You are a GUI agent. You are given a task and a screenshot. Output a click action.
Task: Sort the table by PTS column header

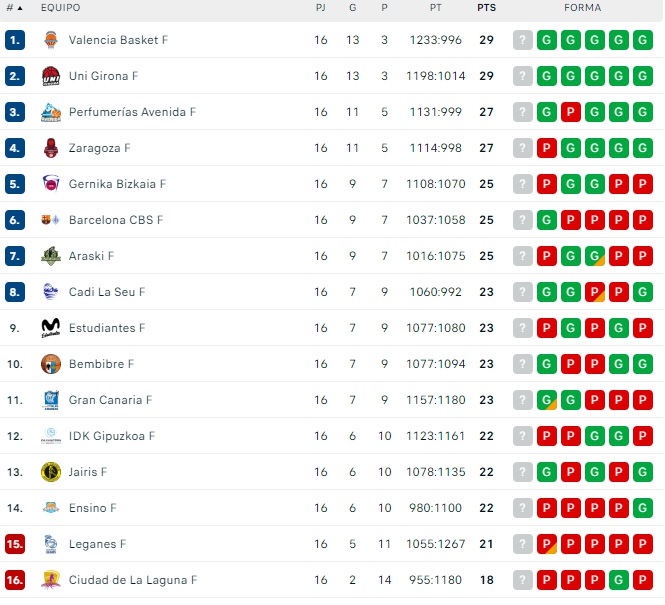(486, 8)
